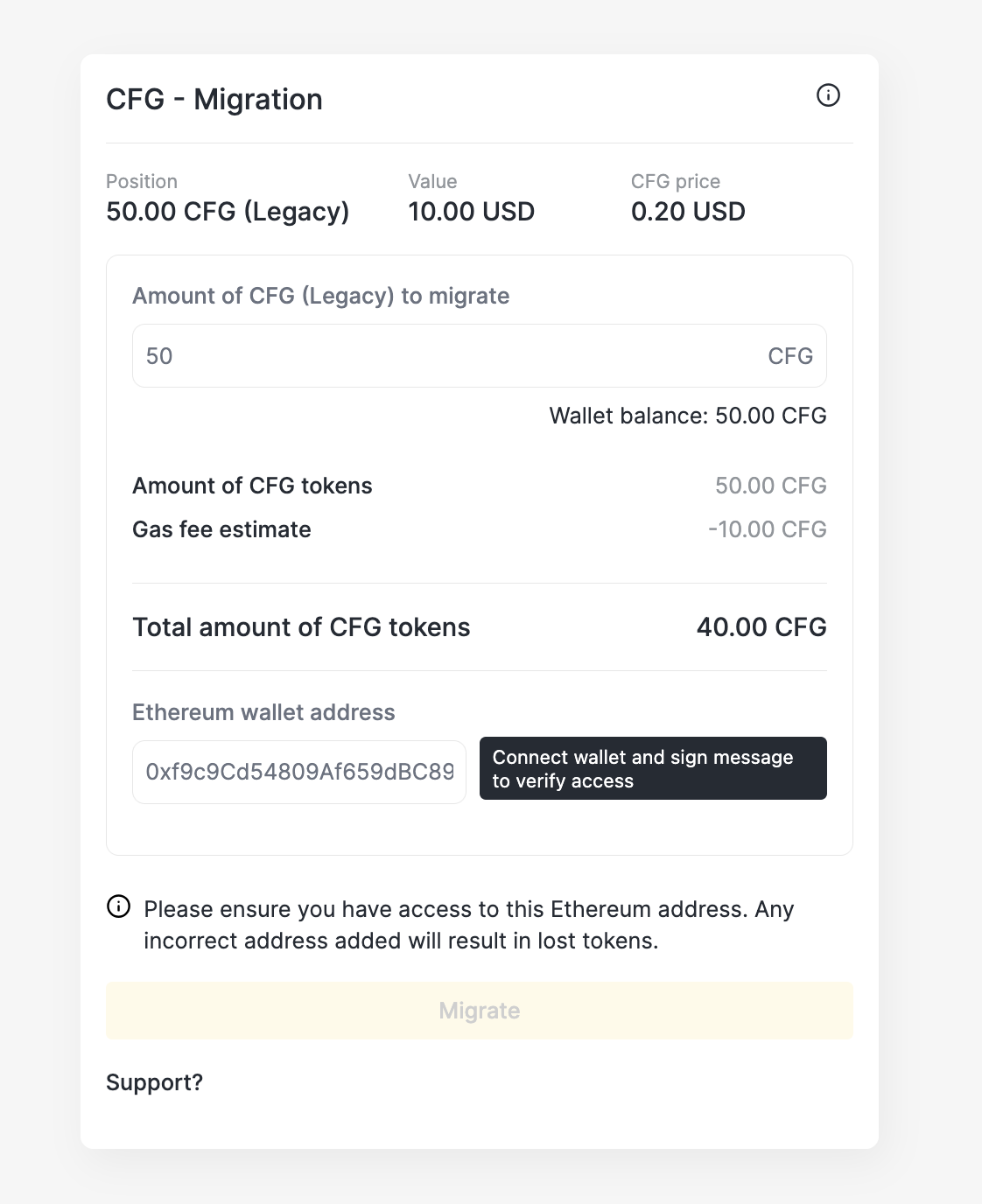Click the 10.00 USD value figure
This screenshot has width=982, height=1204.
click(471, 212)
